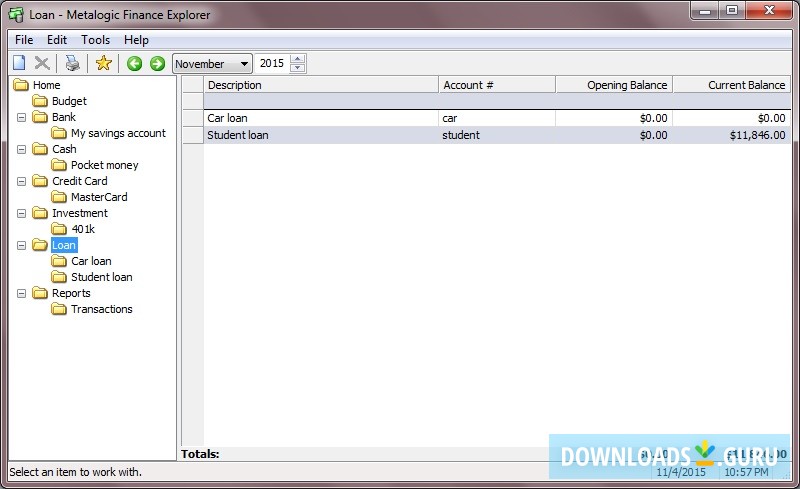Screen dimensions: 800x489
Task: Sort by the Account # column header
Action: [x=497, y=85]
